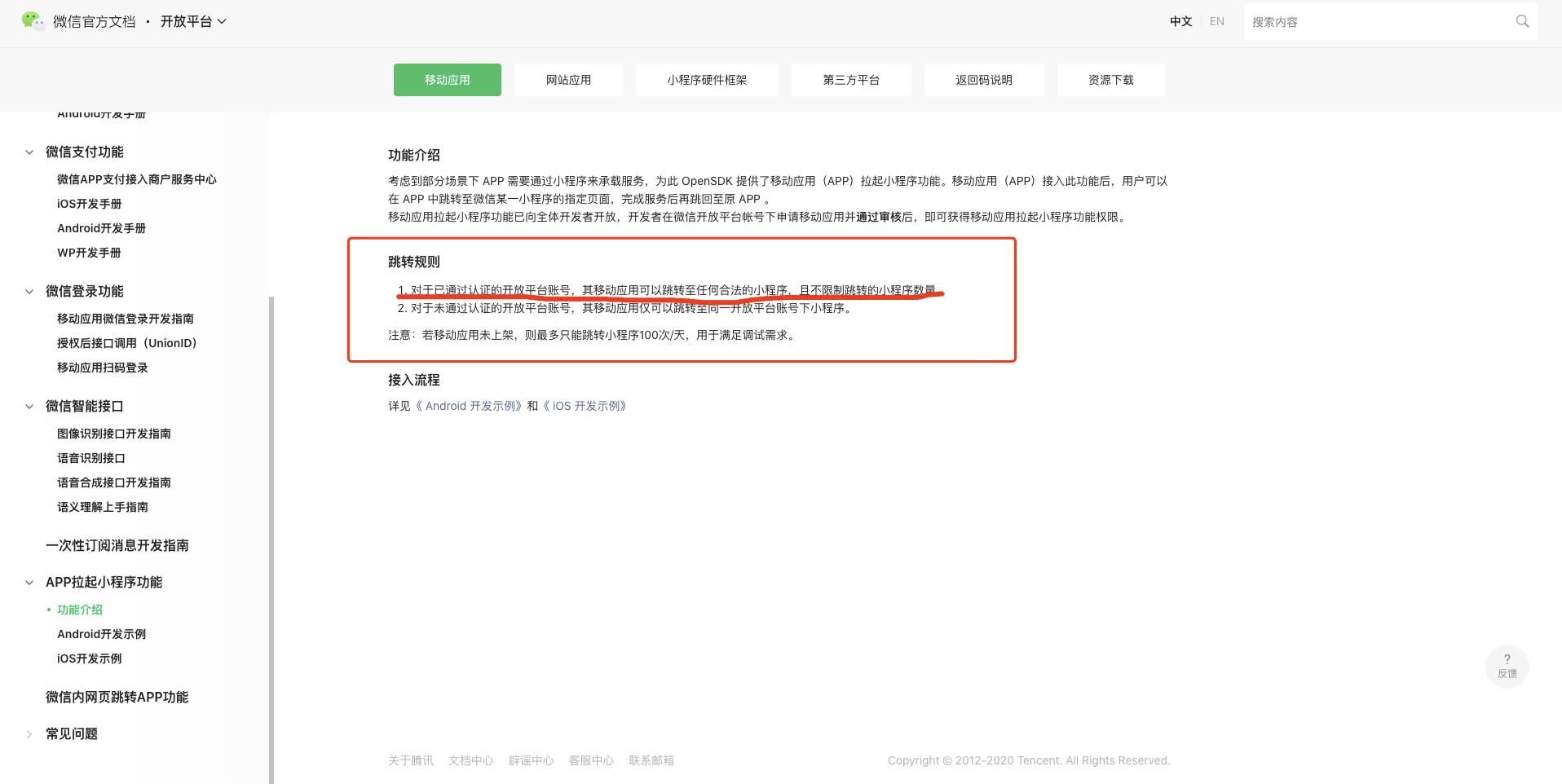Click 联系邮箱 footer link

coord(651,760)
